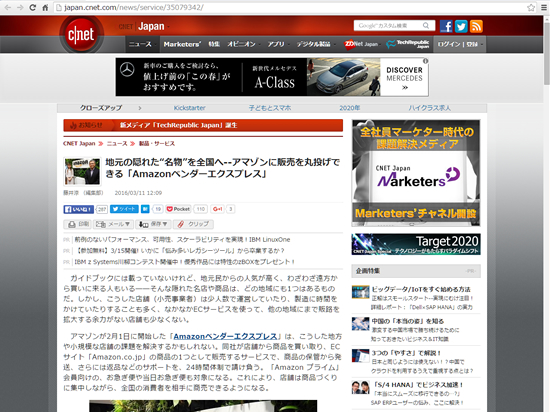Click the ビッグデータ/IoT article thumbnail
Viewport: 550px width, 412px height.
(361, 292)
